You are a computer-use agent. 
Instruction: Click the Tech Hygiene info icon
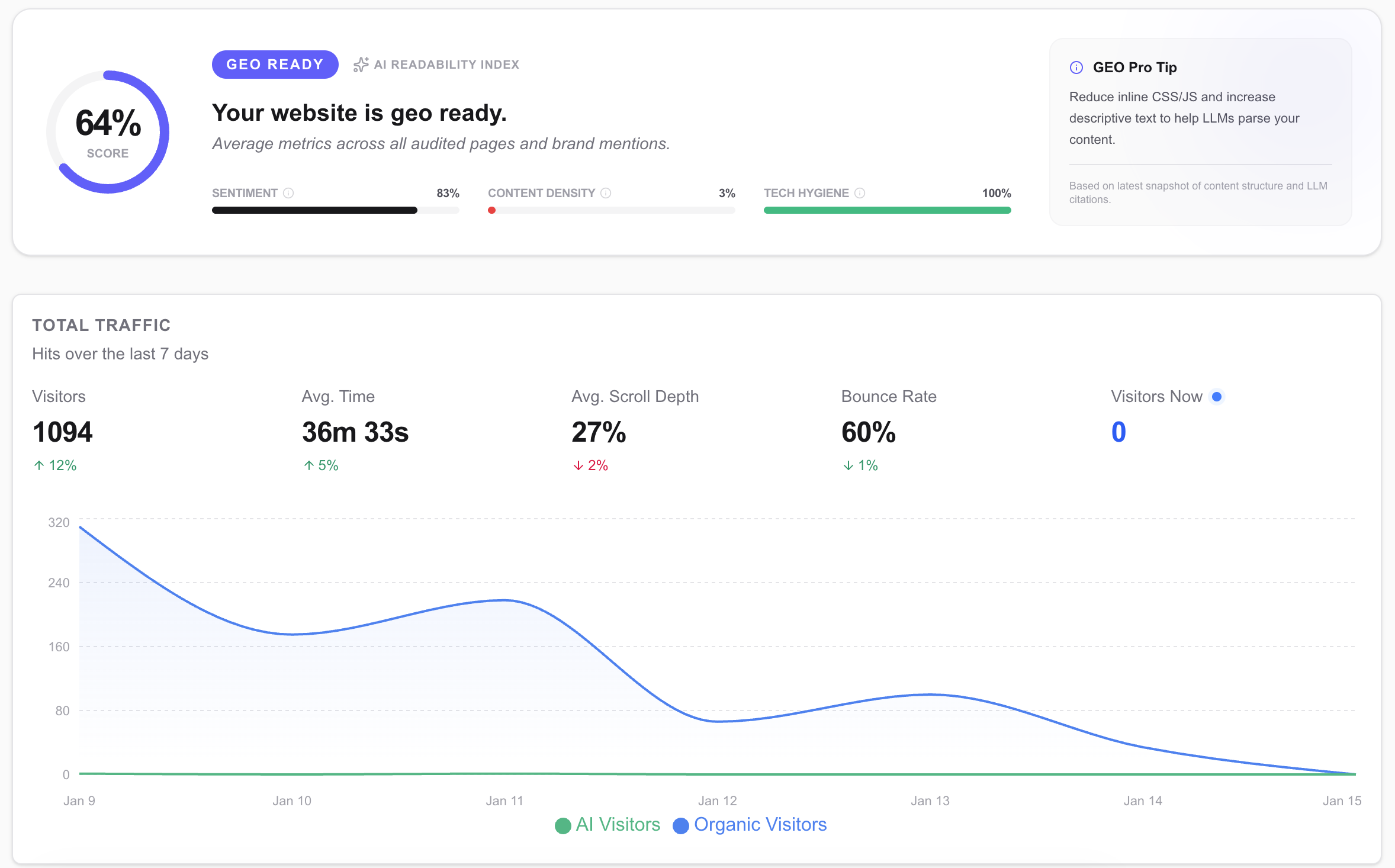tap(860, 193)
